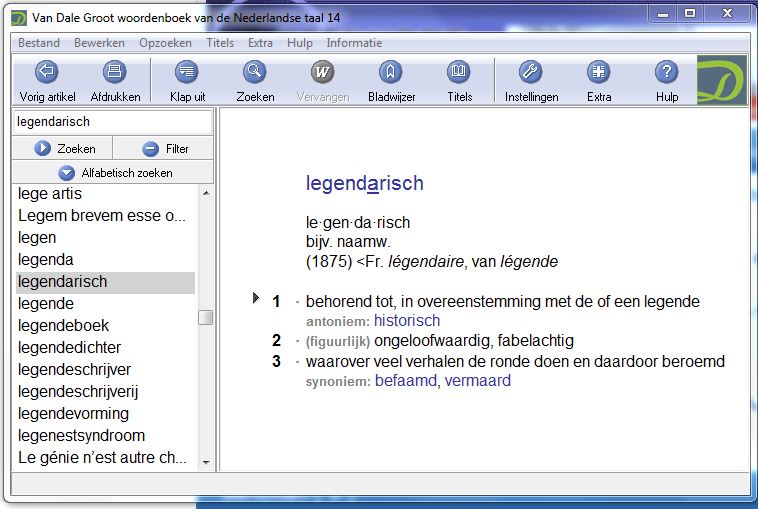Open the Opzoeken menu
The width and height of the screenshot is (758, 509).
click(x=165, y=43)
